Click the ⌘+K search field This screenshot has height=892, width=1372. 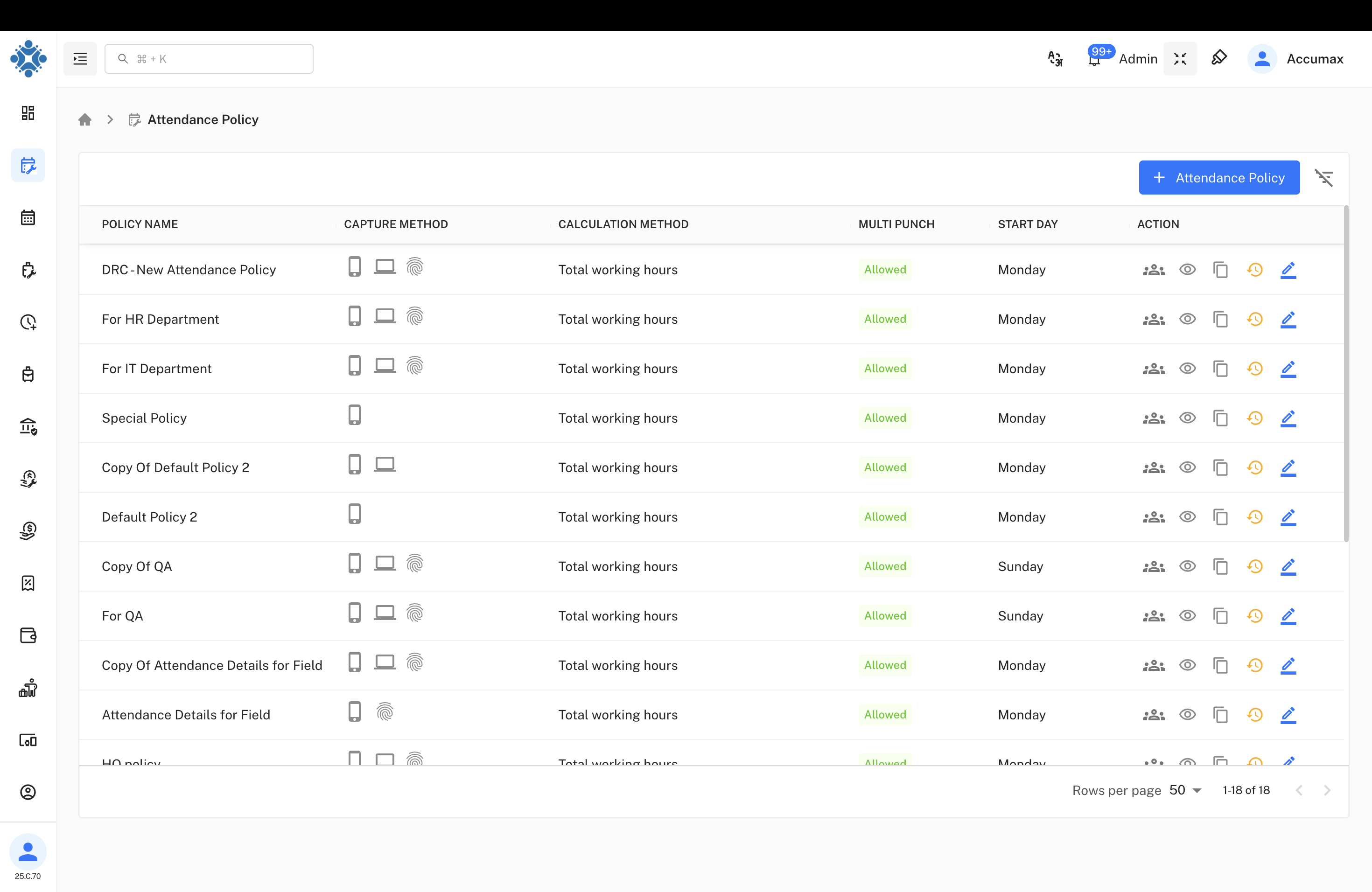pos(209,58)
